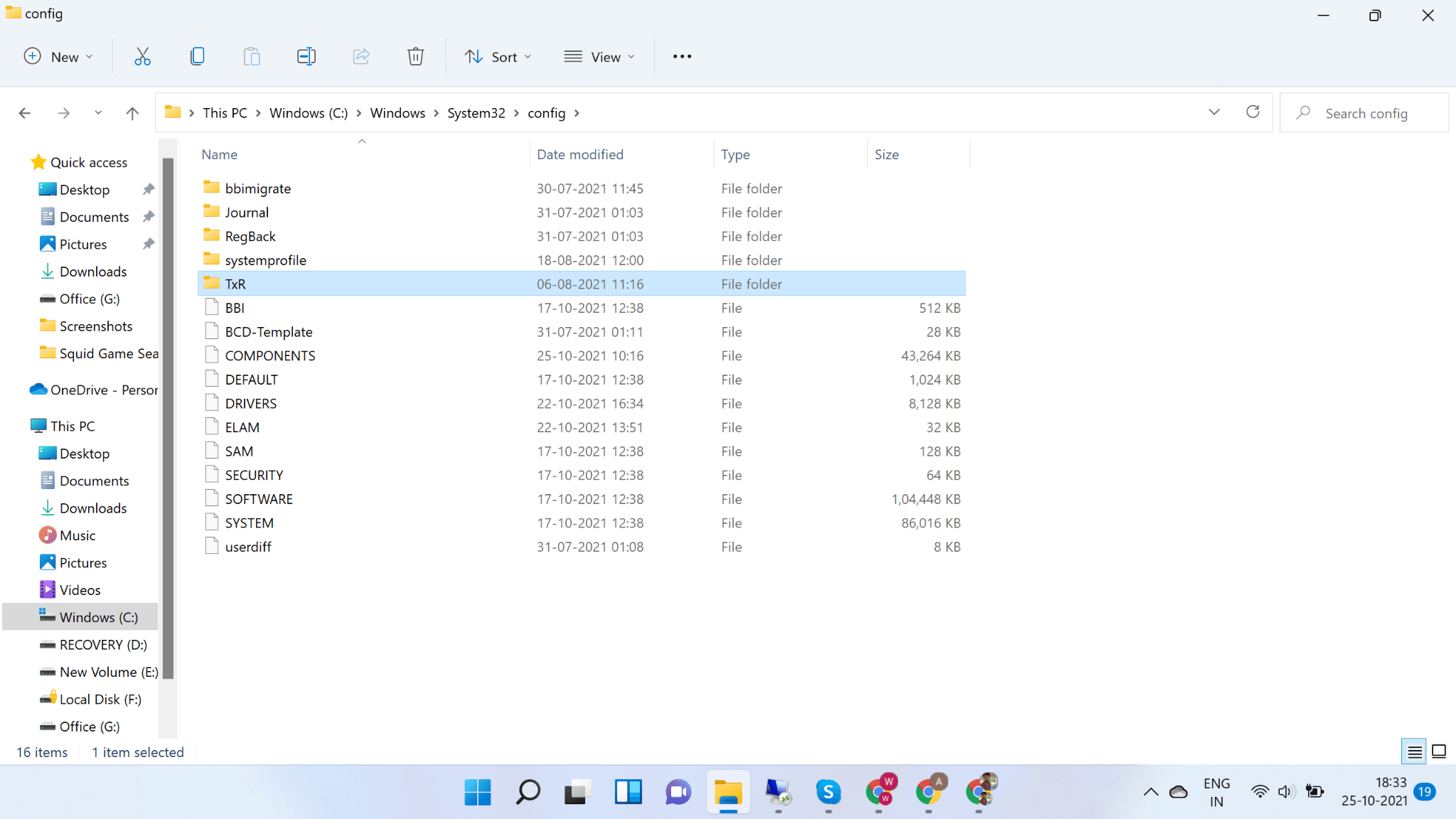This screenshot has width=1456, height=819.
Task: Click the Rename icon in toolbar
Action: (306, 57)
